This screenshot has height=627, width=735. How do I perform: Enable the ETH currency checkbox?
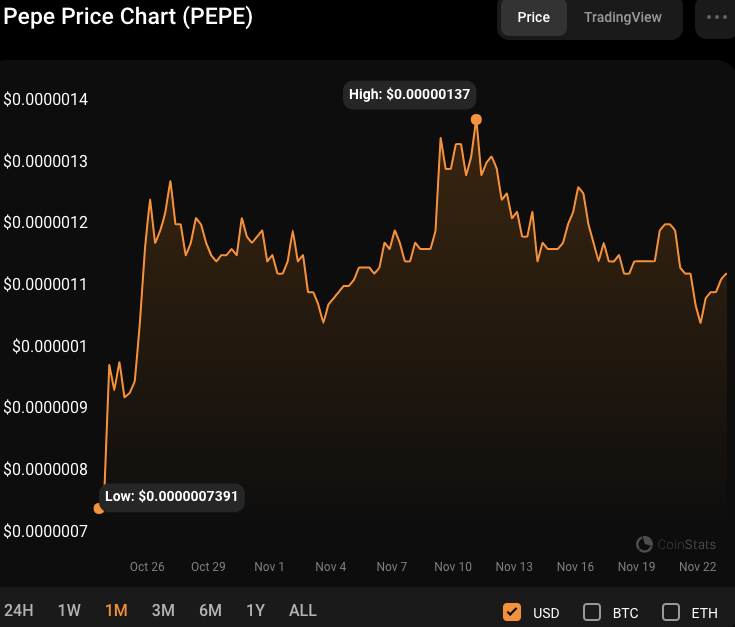tap(671, 612)
